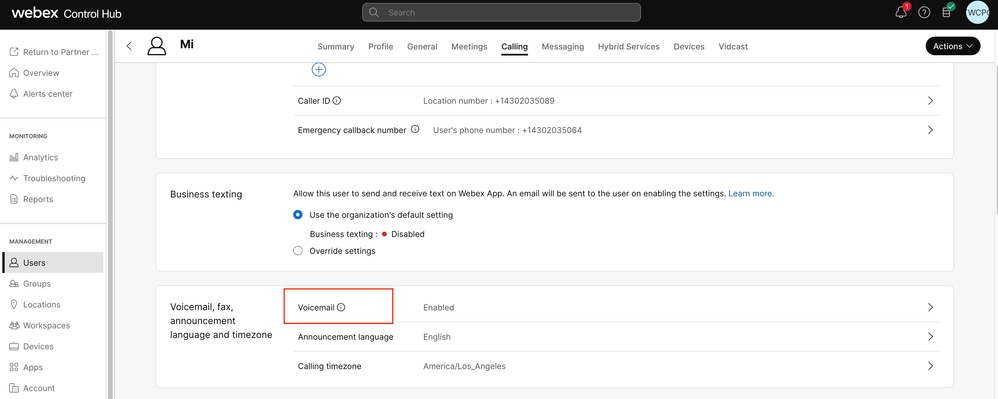Click the tasks list icon in header
The height and width of the screenshot is (399, 998).
pos(946,12)
